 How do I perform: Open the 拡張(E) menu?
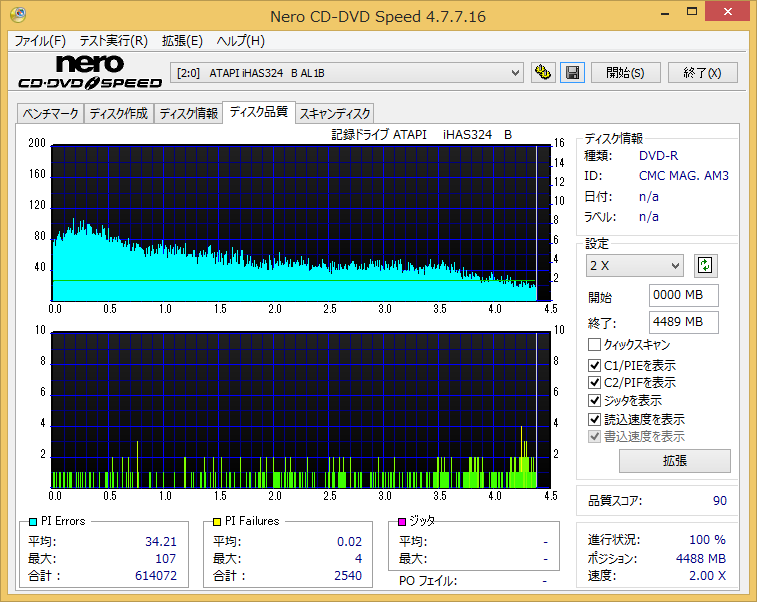(182, 41)
